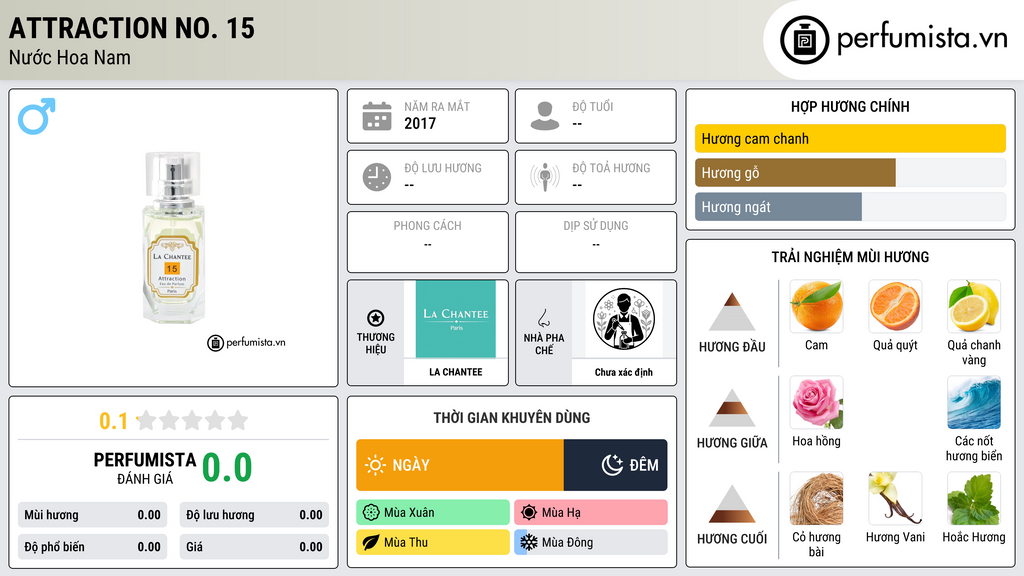Click the La Chantee teal brand logo

456,319
